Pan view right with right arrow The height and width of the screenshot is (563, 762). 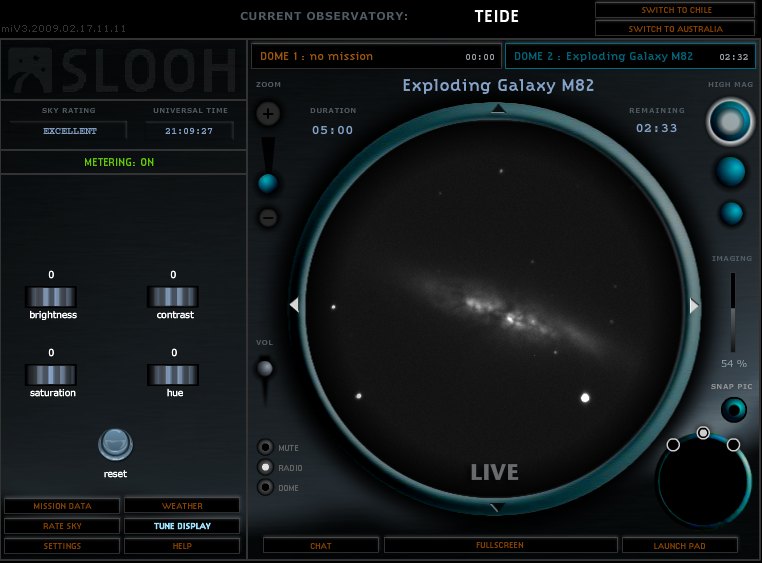694,306
